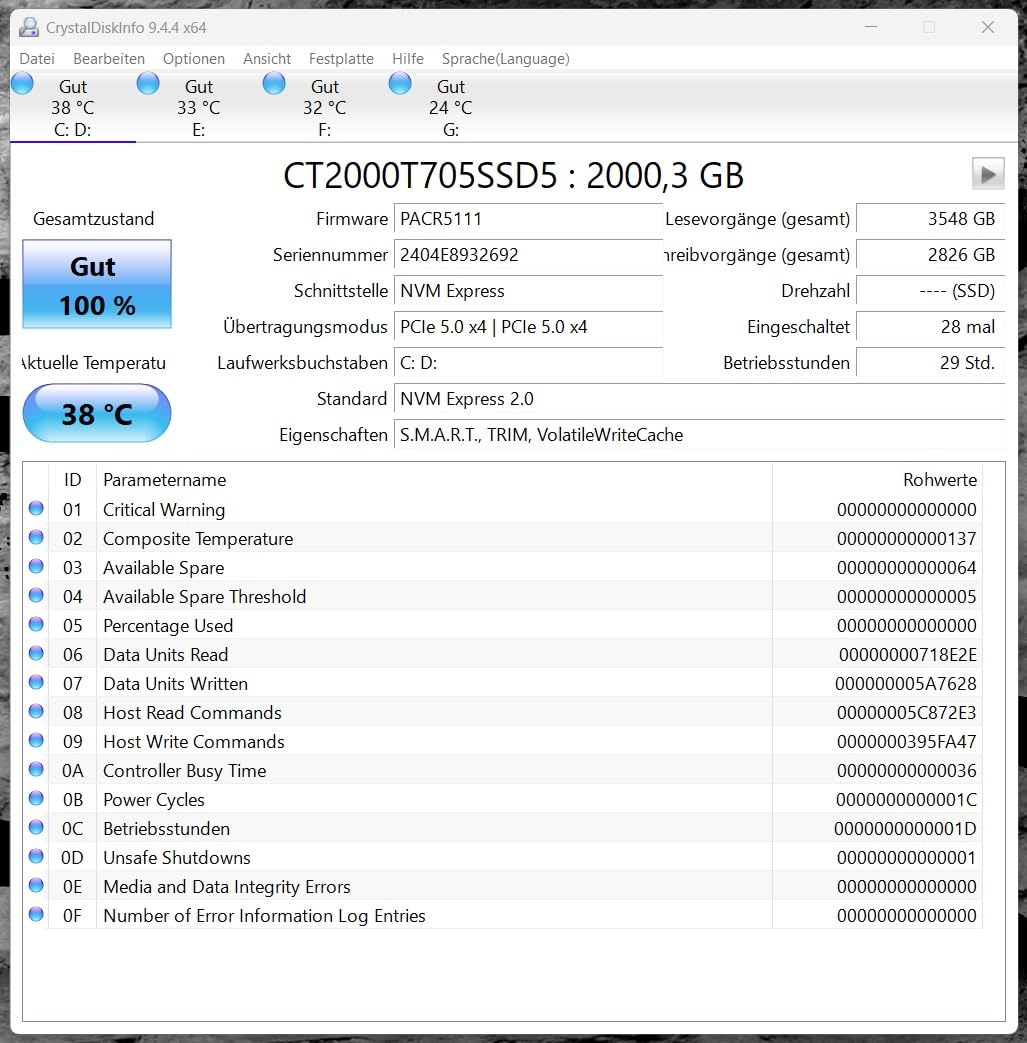Open the Festplatte menu
This screenshot has height=1043, width=1027.
341,59
